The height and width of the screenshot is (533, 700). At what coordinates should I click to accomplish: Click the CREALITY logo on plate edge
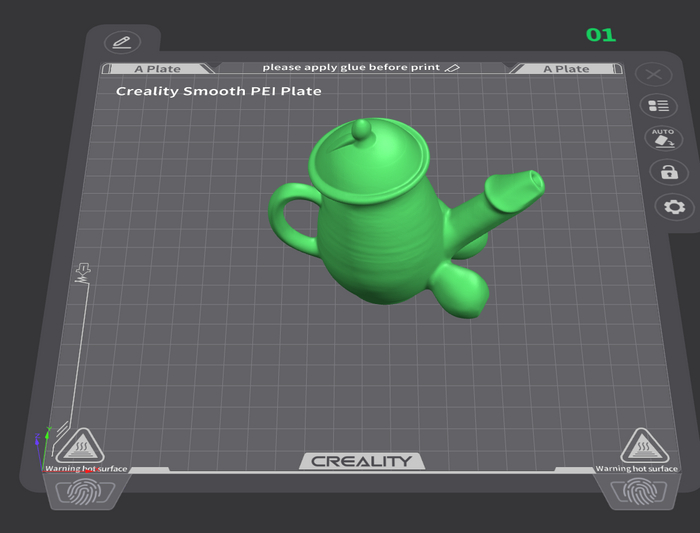tap(361, 461)
